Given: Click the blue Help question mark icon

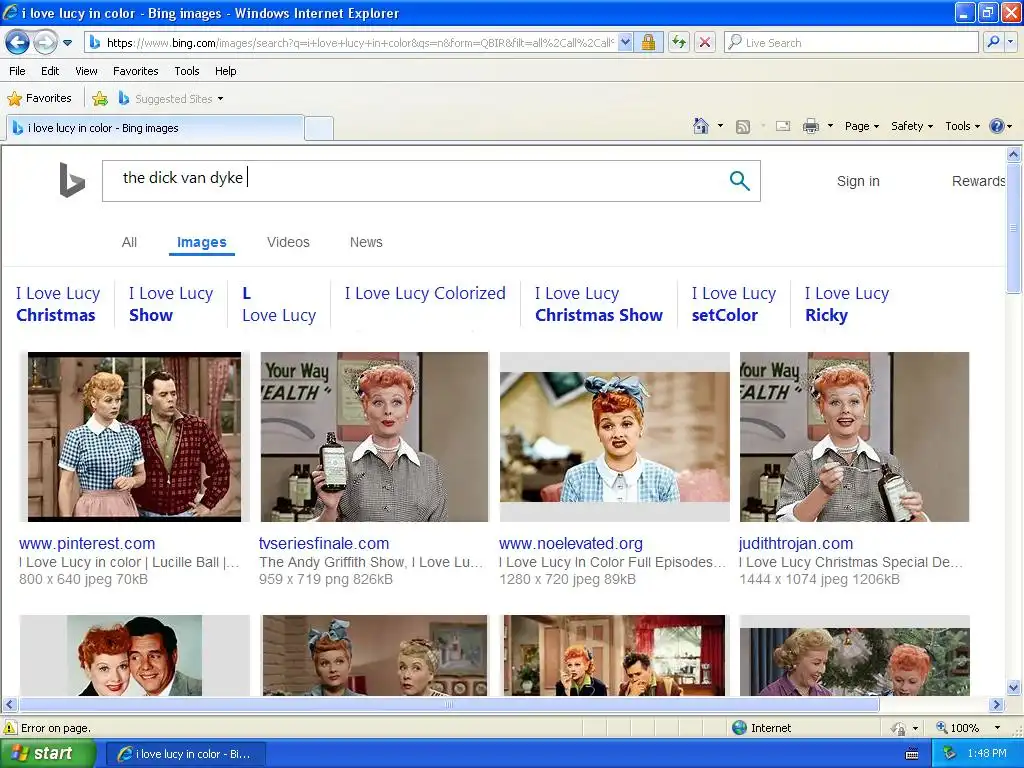Looking at the screenshot, I should tap(997, 126).
